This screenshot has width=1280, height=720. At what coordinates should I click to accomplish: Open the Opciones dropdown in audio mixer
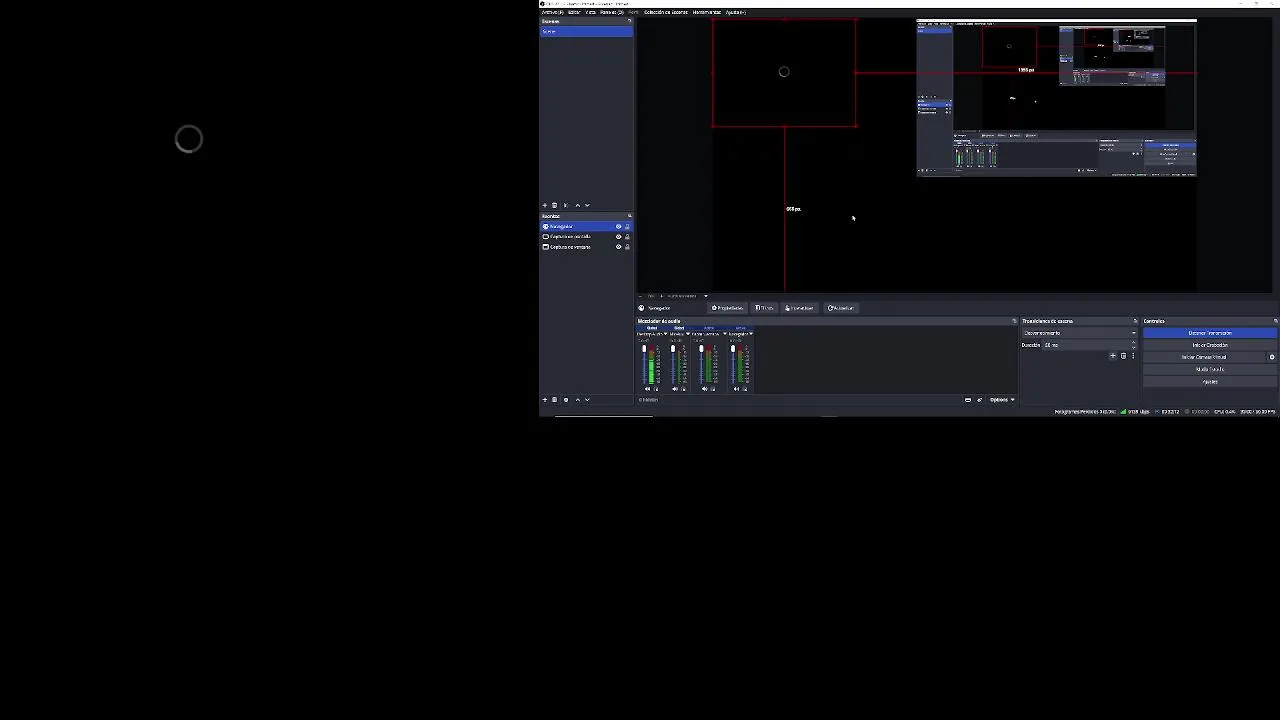(x=1002, y=400)
